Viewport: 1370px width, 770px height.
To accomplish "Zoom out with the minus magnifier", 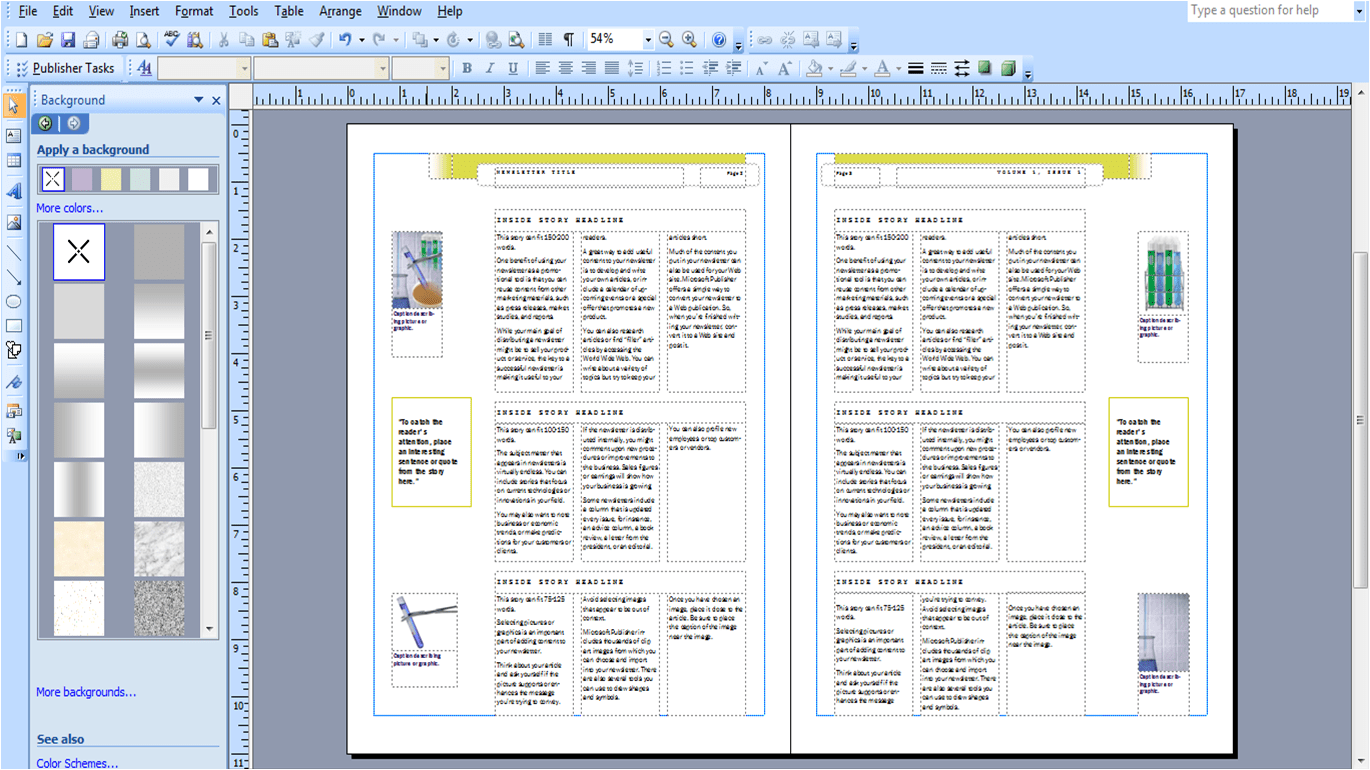I will [x=667, y=40].
